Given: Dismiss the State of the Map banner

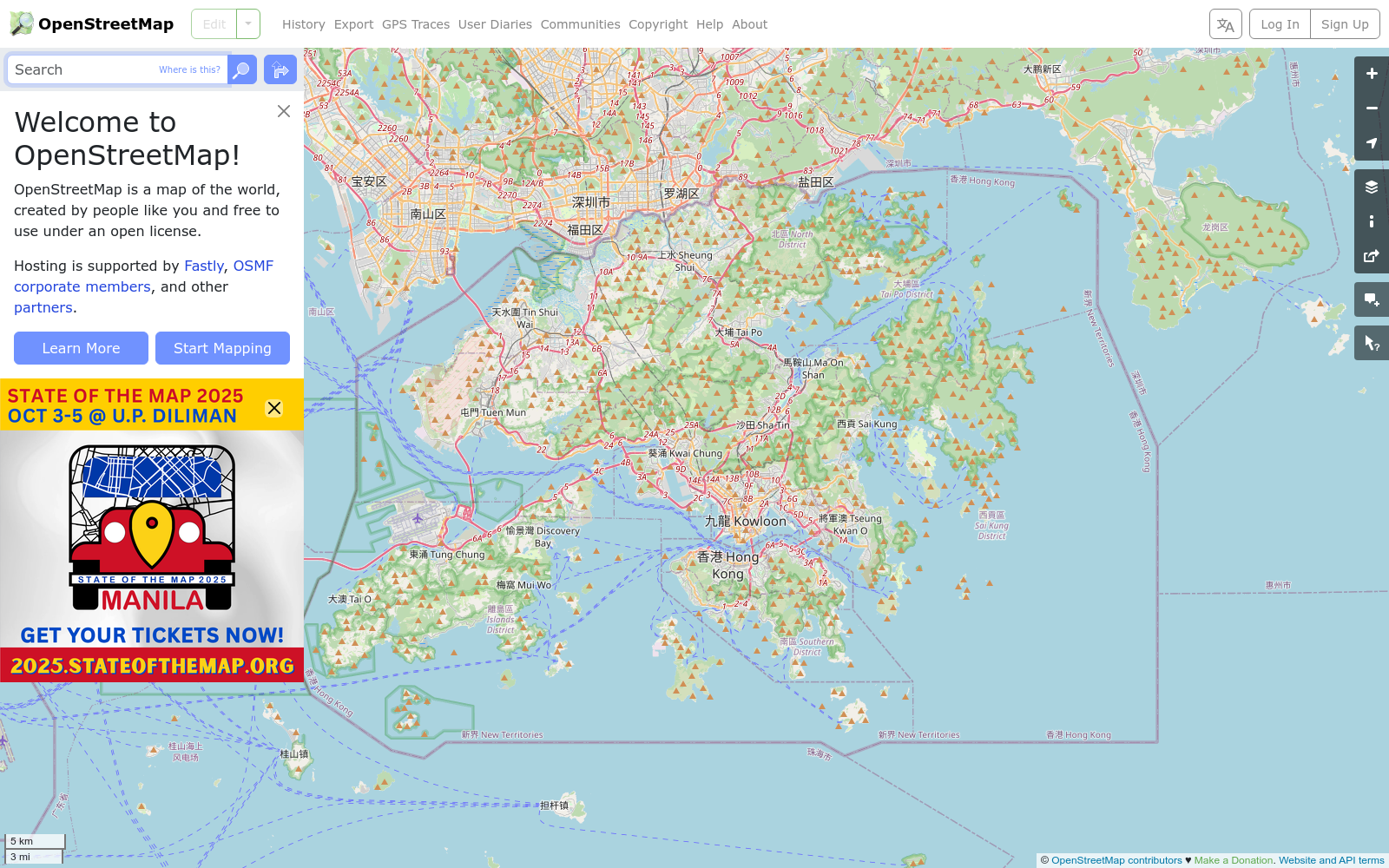Looking at the screenshot, I should pyautogui.click(x=274, y=408).
